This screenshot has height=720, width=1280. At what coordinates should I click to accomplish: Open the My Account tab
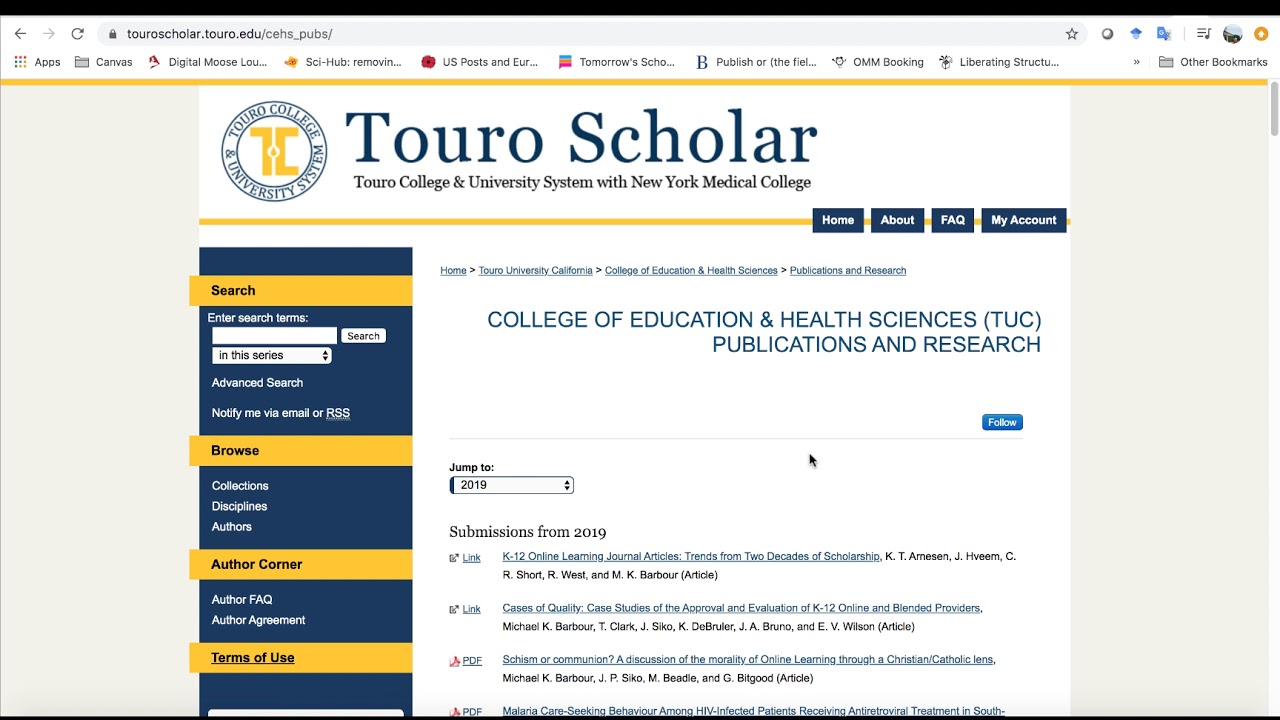point(1024,220)
